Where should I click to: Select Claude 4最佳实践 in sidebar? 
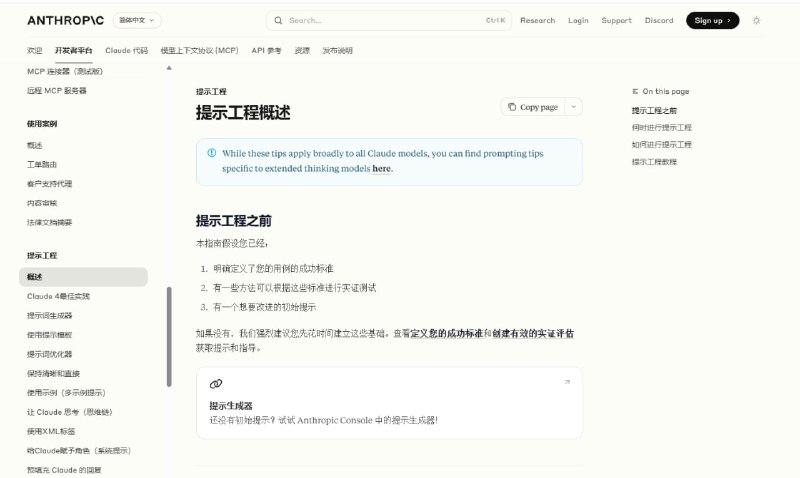point(58,296)
